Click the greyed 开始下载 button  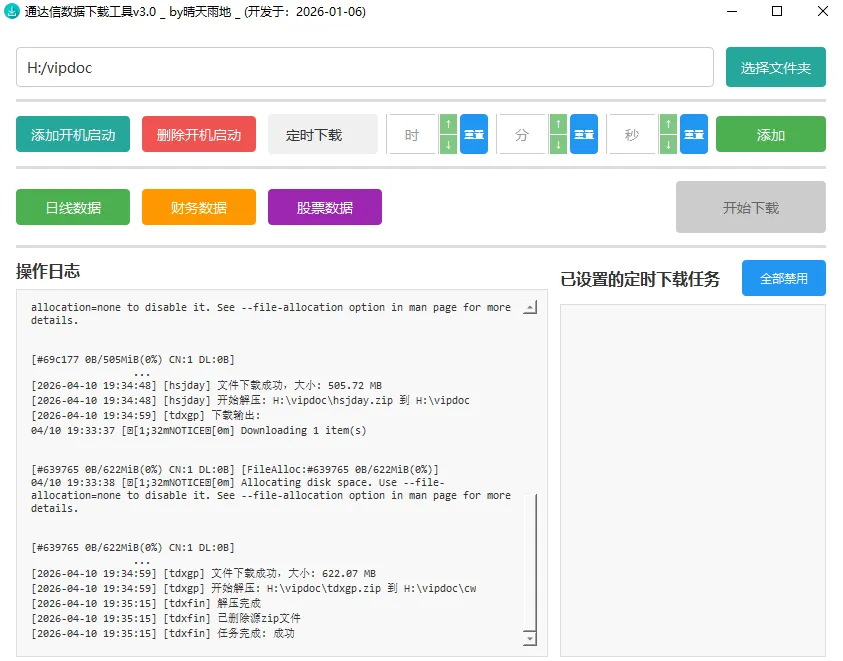click(x=751, y=207)
